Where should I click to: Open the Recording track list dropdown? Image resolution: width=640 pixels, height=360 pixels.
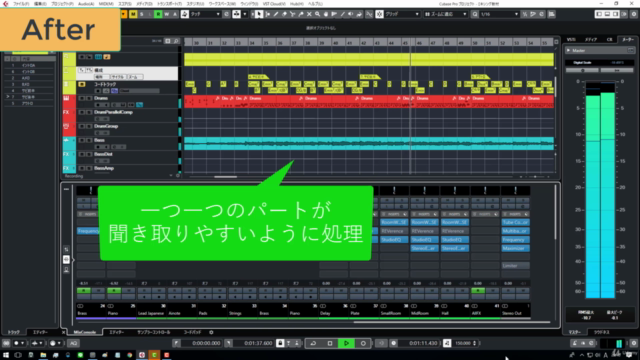(x=171, y=176)
